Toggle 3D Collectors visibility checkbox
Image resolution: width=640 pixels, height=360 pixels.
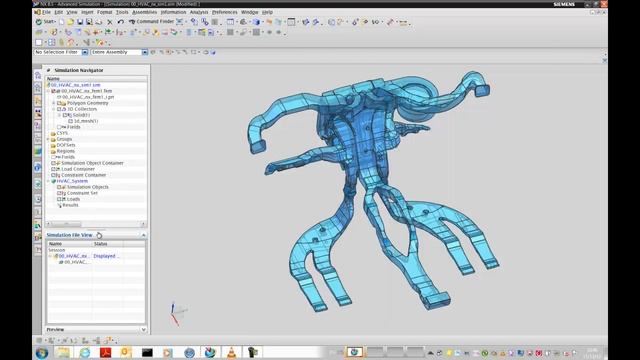[59, 109]
